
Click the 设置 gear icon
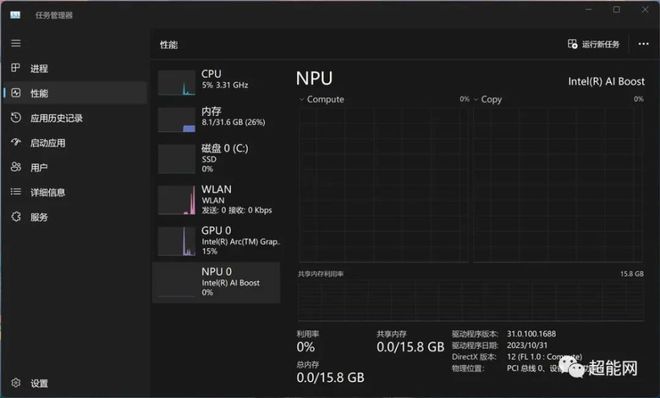[16, 382]
